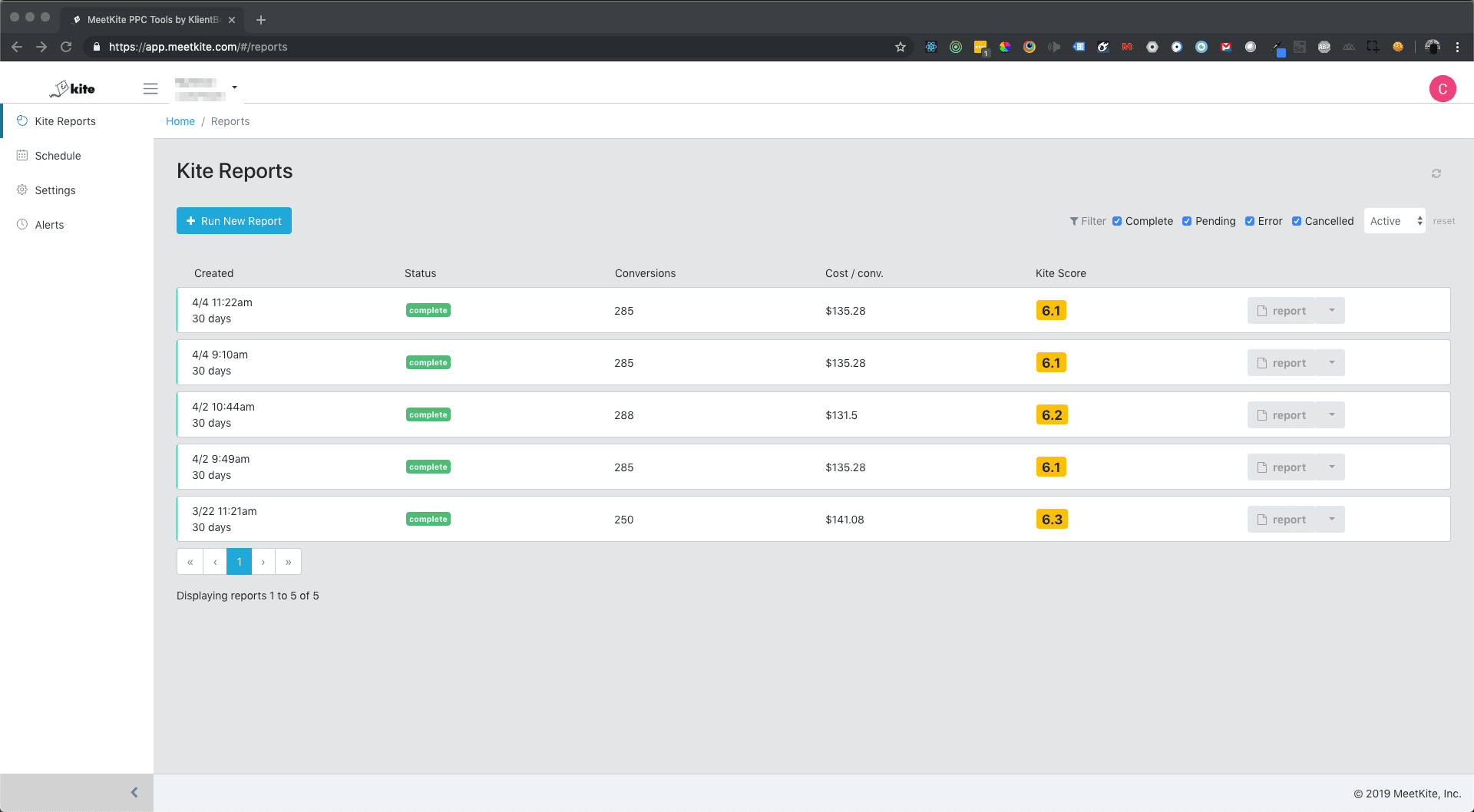Open Chrome three-dot menu
Screen dimensions: 1474x812
tap(1457, 47)
